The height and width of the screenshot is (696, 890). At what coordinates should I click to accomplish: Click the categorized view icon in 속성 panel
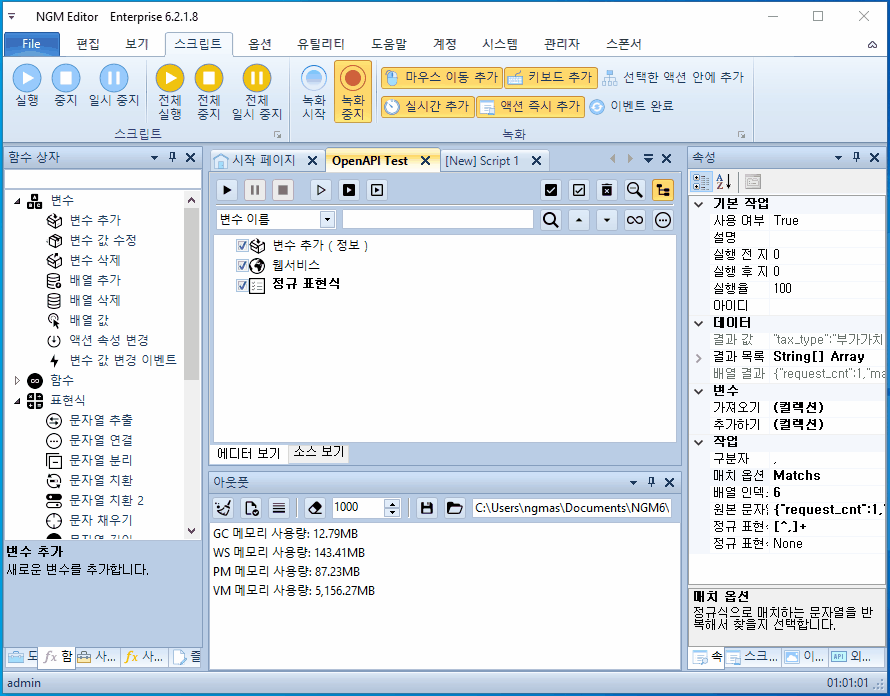click(701, 182)
